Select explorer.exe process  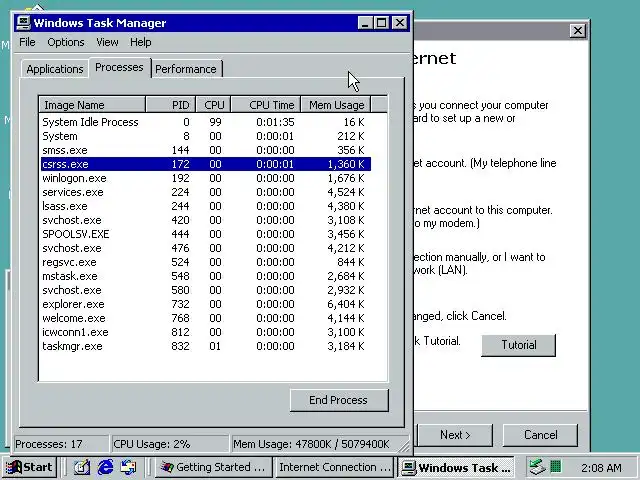click(x=205, y=304)
